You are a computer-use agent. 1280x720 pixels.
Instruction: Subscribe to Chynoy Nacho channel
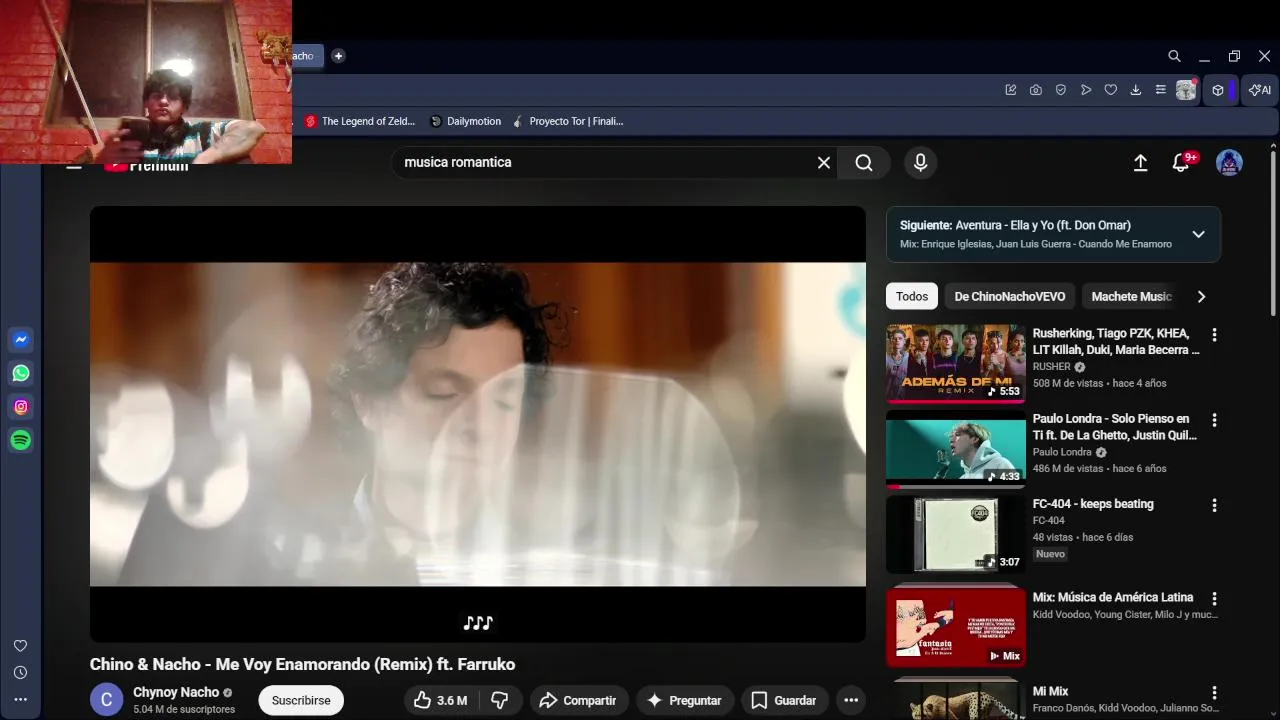tap(301, 700)
